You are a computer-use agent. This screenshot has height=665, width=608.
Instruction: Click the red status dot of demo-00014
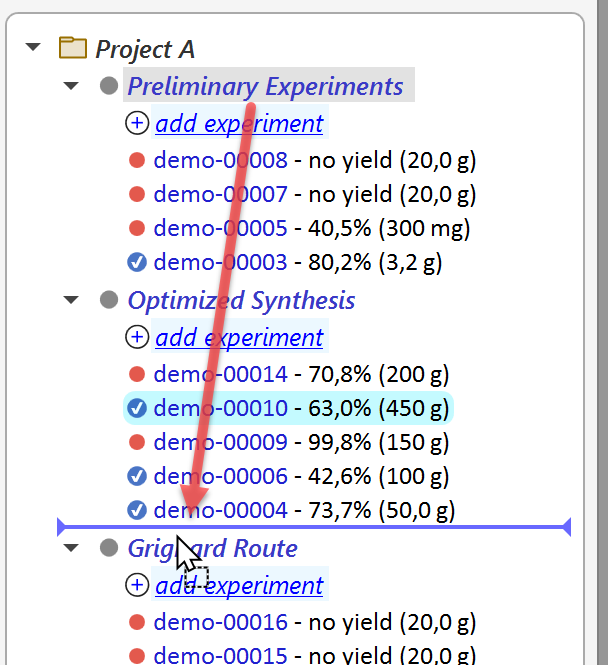(137, 374)
